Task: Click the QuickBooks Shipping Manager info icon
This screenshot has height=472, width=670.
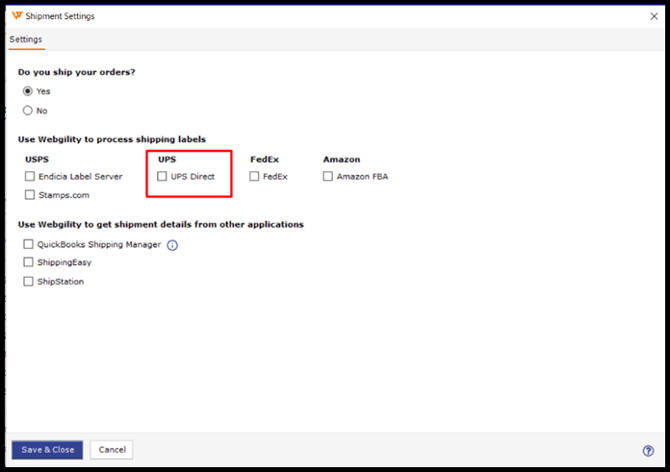Action: click(172, 245)
